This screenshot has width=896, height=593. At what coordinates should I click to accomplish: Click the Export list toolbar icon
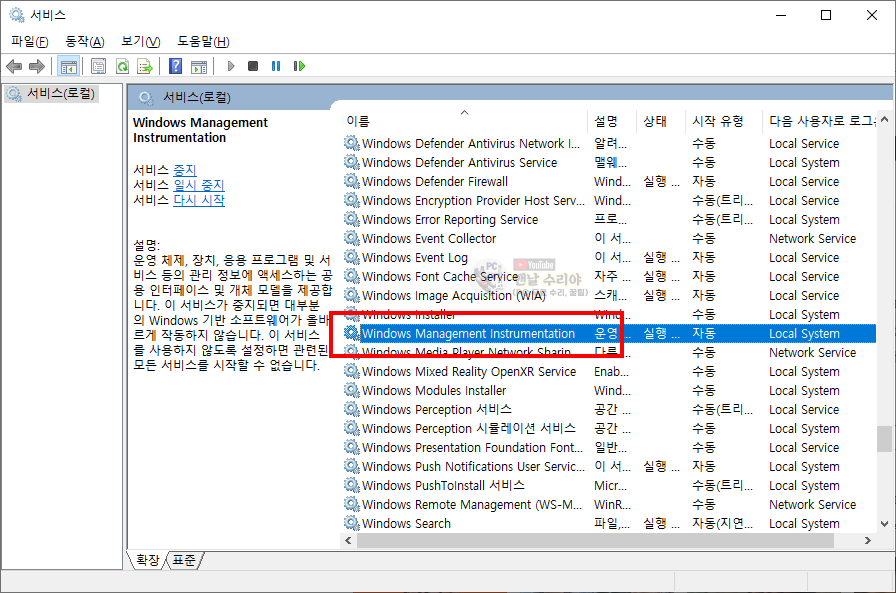tap(145, 66)
